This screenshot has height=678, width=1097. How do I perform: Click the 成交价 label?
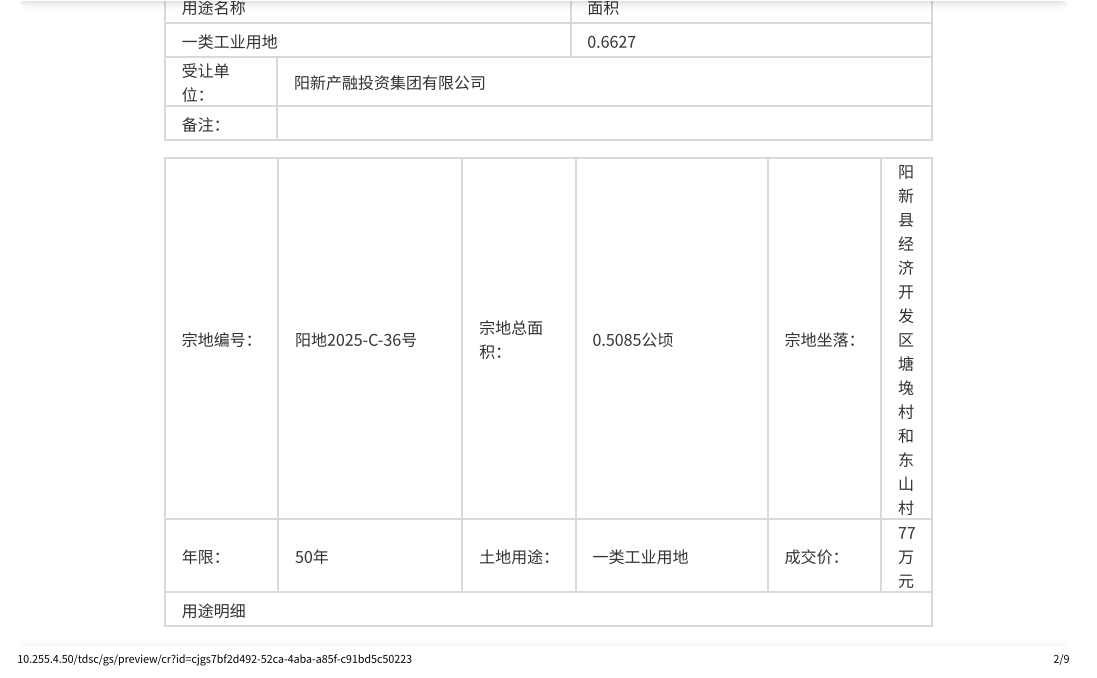point(811,557)
